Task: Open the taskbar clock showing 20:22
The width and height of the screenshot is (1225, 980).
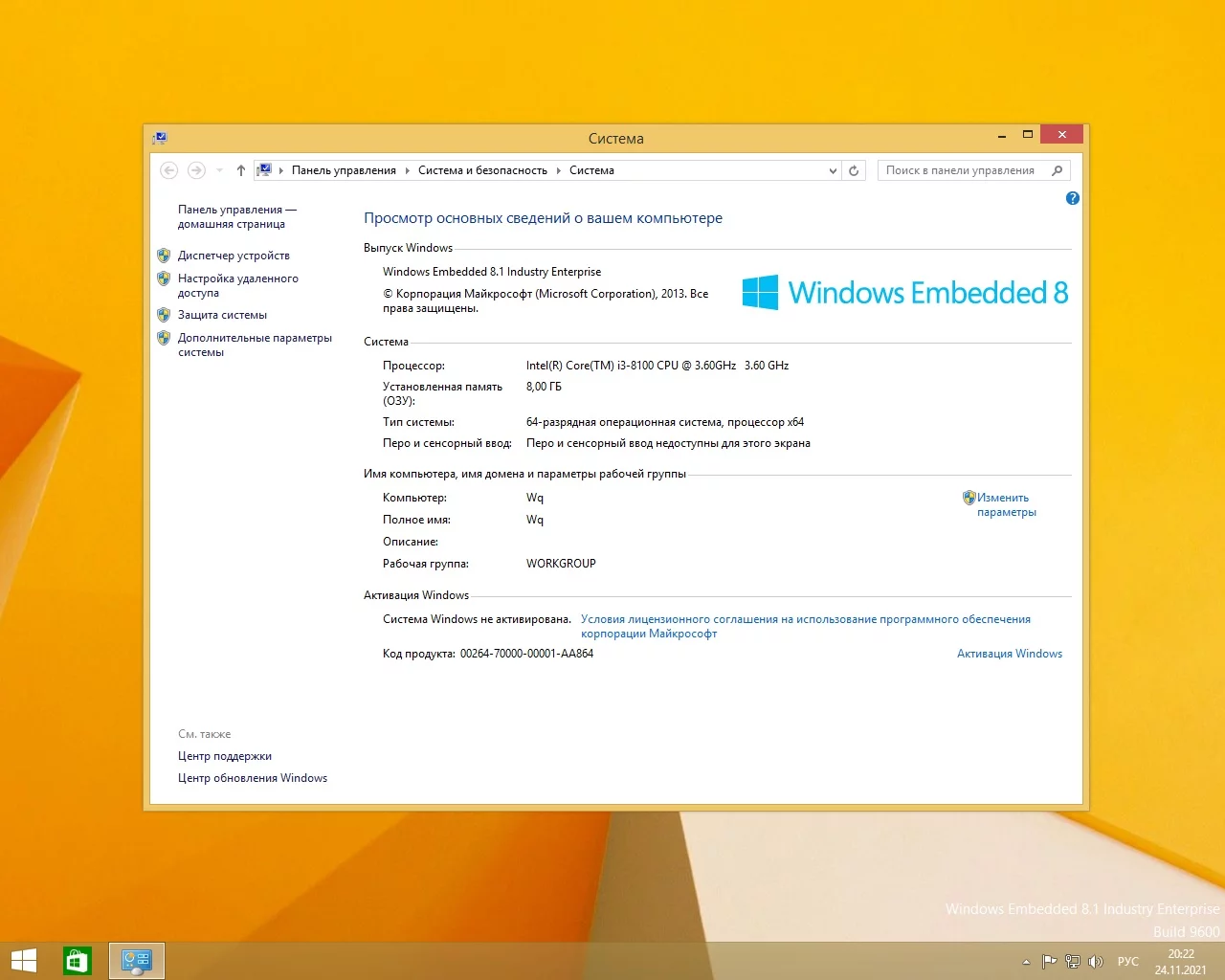Action: click(x=1181, y=962)
